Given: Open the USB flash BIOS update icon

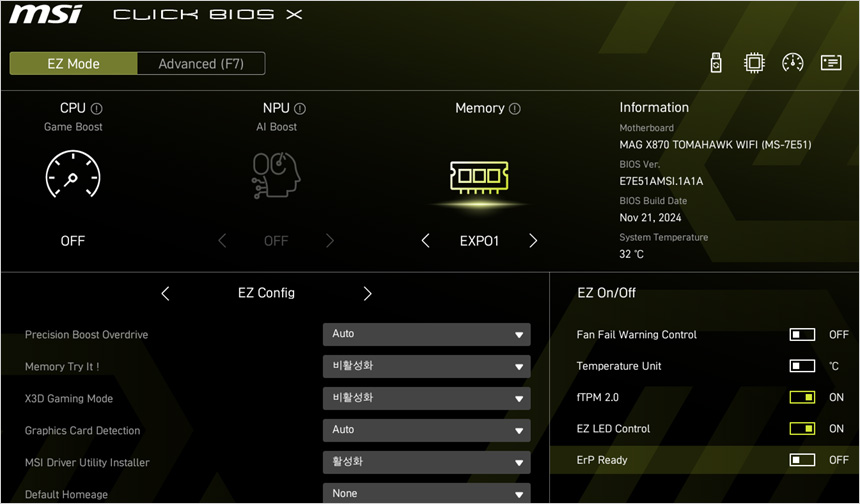Looking at the screenshot, I should click(716, 63).
